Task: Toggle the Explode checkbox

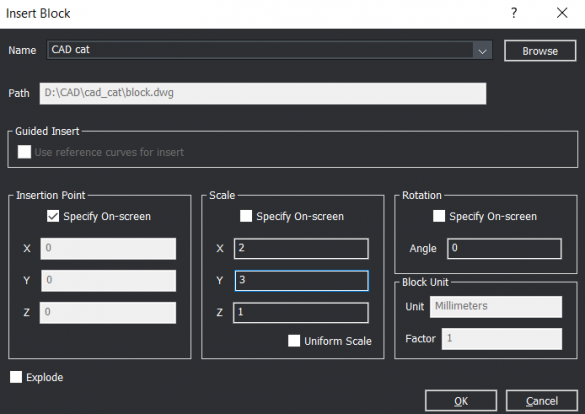Action: tap(16, 377)
